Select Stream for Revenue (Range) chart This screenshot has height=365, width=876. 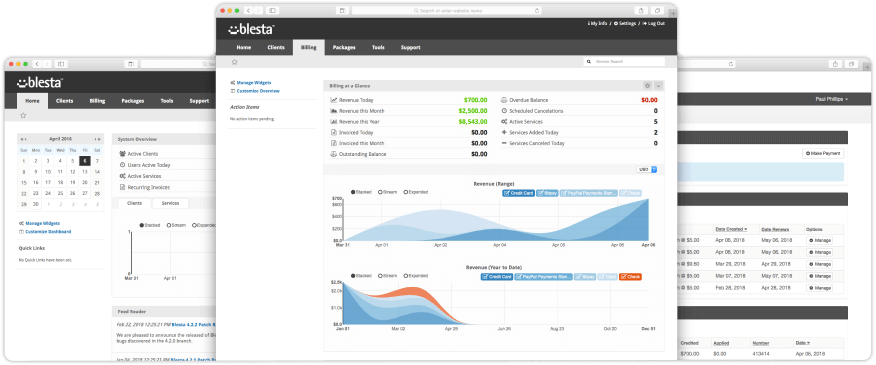point(387,192)
